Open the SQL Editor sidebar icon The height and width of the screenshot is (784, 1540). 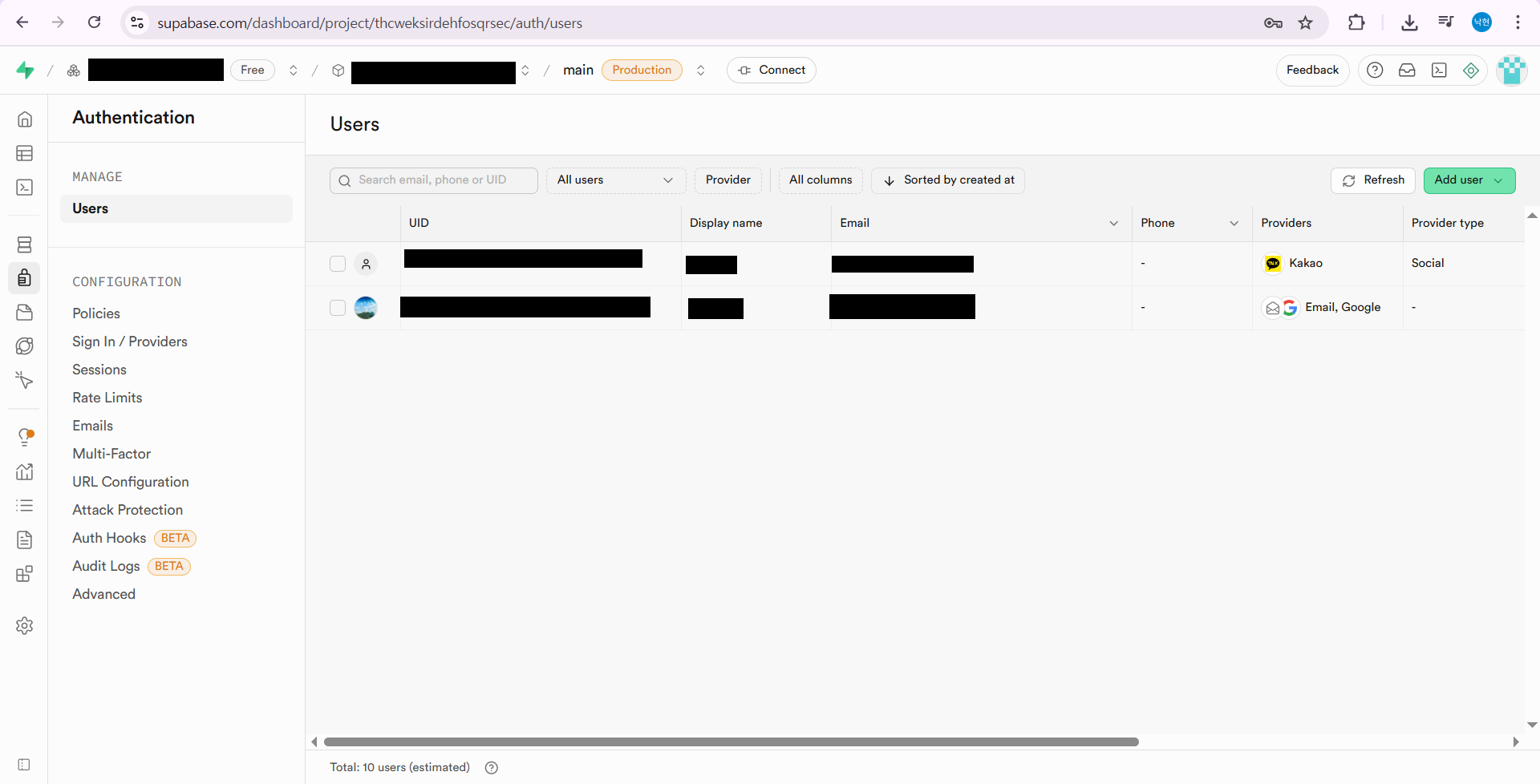(25, 188)
